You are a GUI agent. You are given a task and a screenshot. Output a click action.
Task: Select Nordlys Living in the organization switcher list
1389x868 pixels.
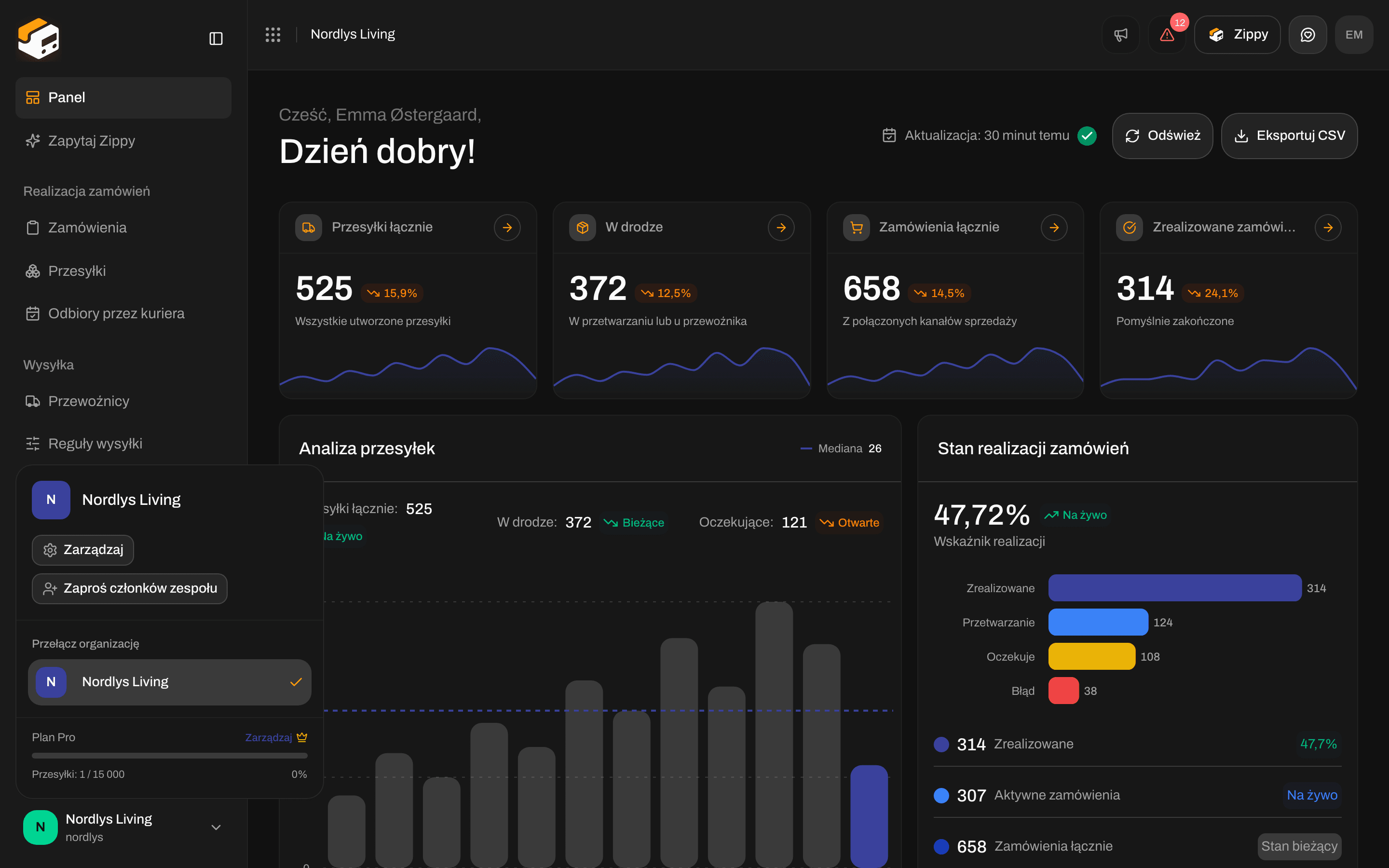(x=169, y=682)
